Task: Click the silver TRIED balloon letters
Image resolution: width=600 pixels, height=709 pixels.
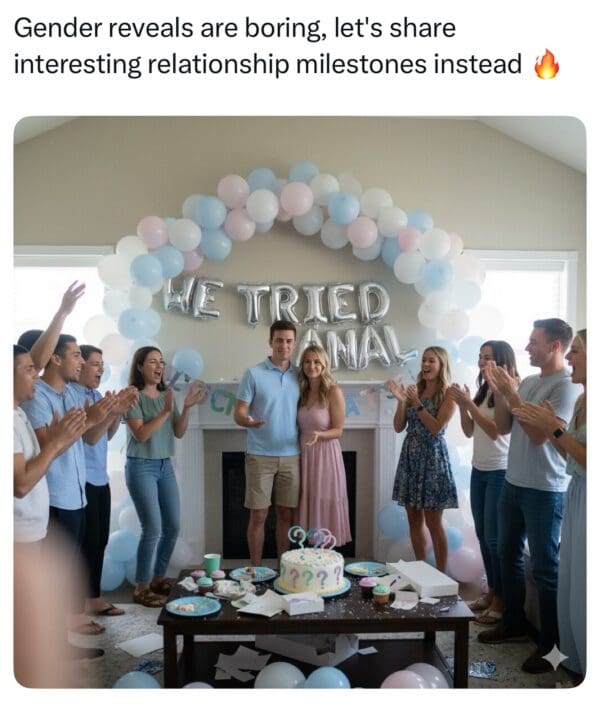Action: click(x=313, y=303)
